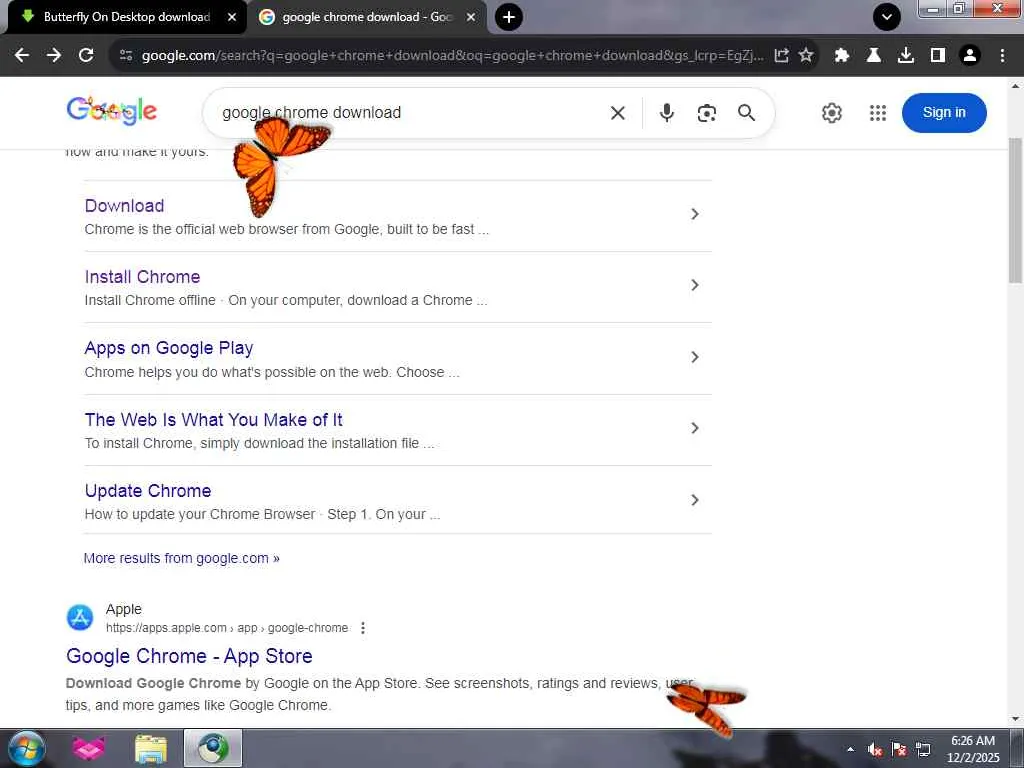Open The Web Is What You Make of It

pyautogui.click(x=214, y=420)
